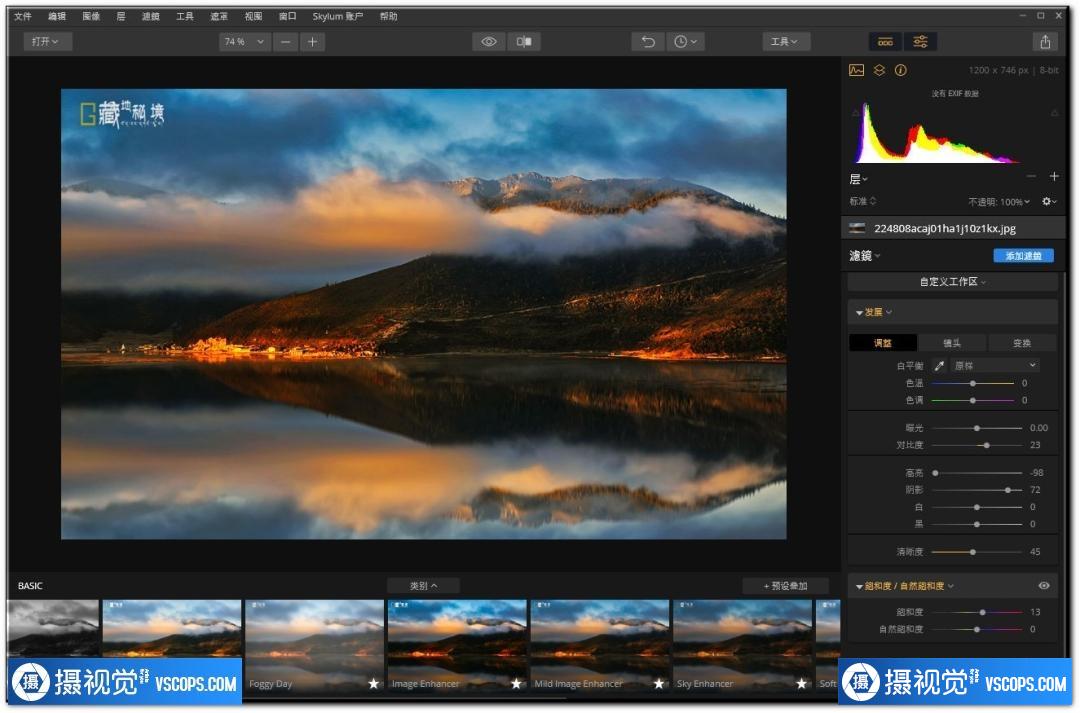This screenshot has height=713, width=1080.
Task: Adjust the 阴影 shadows slider
Action: point(977,490)
